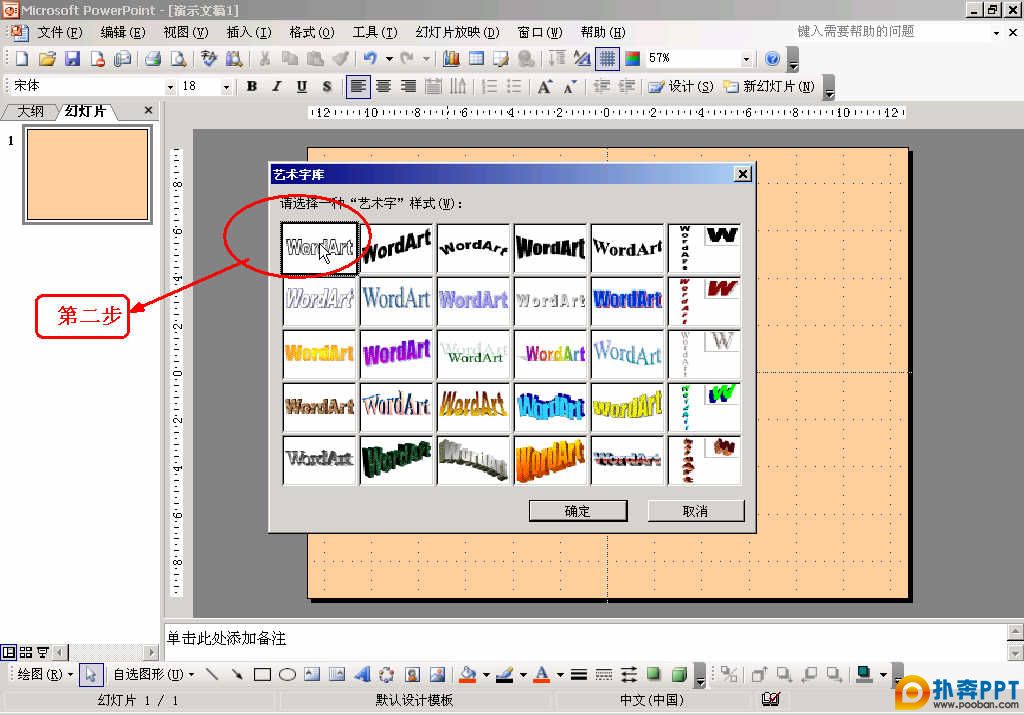This screenshot has width=1024, height=715.
Task: Click the Undo arrow icon
Action: click(370, 59)
